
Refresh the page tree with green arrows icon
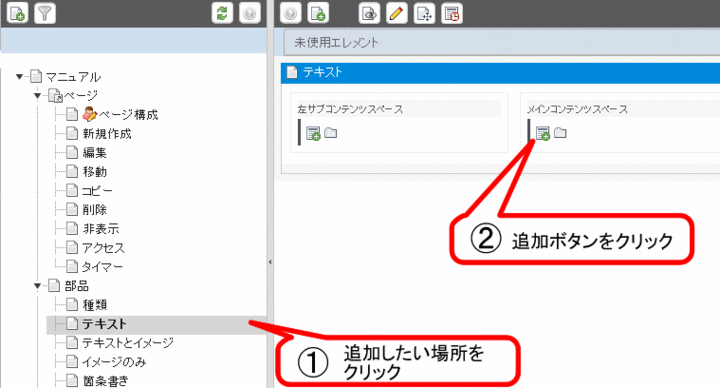point(222,13)
